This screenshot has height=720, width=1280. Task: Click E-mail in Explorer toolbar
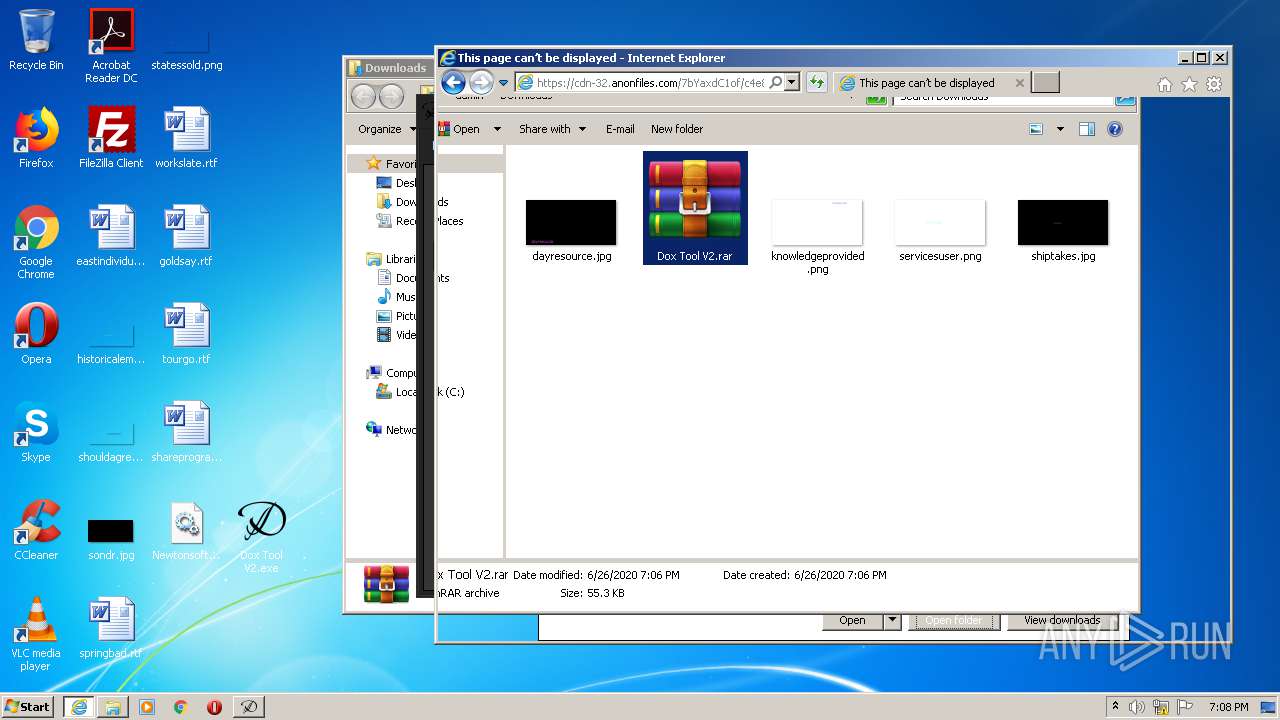pyautogui.click(x=620, y=129)
